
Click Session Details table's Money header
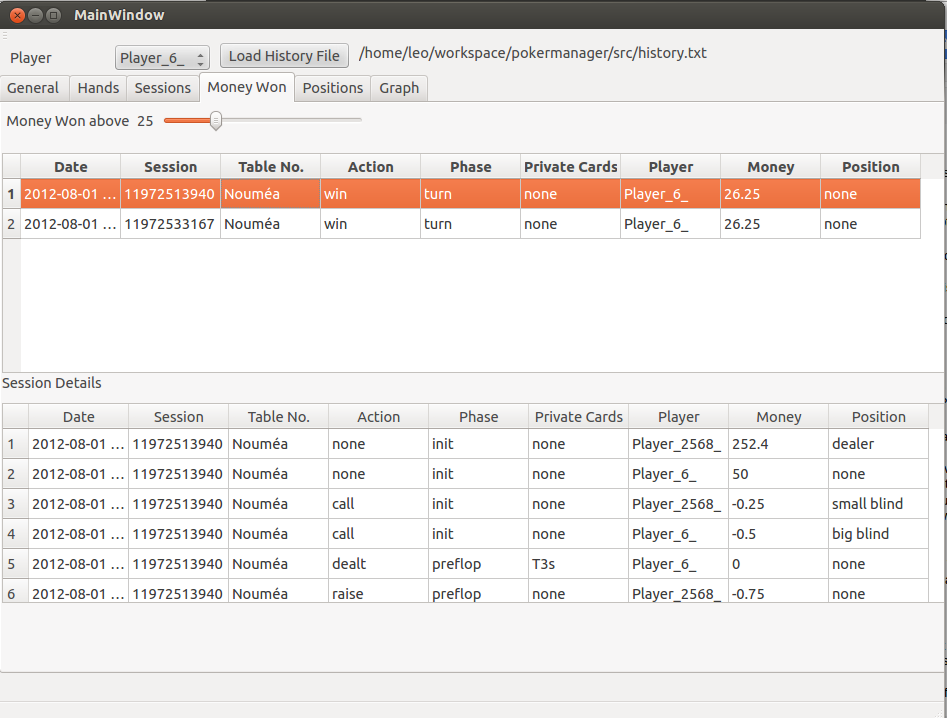tap(778, 417)
